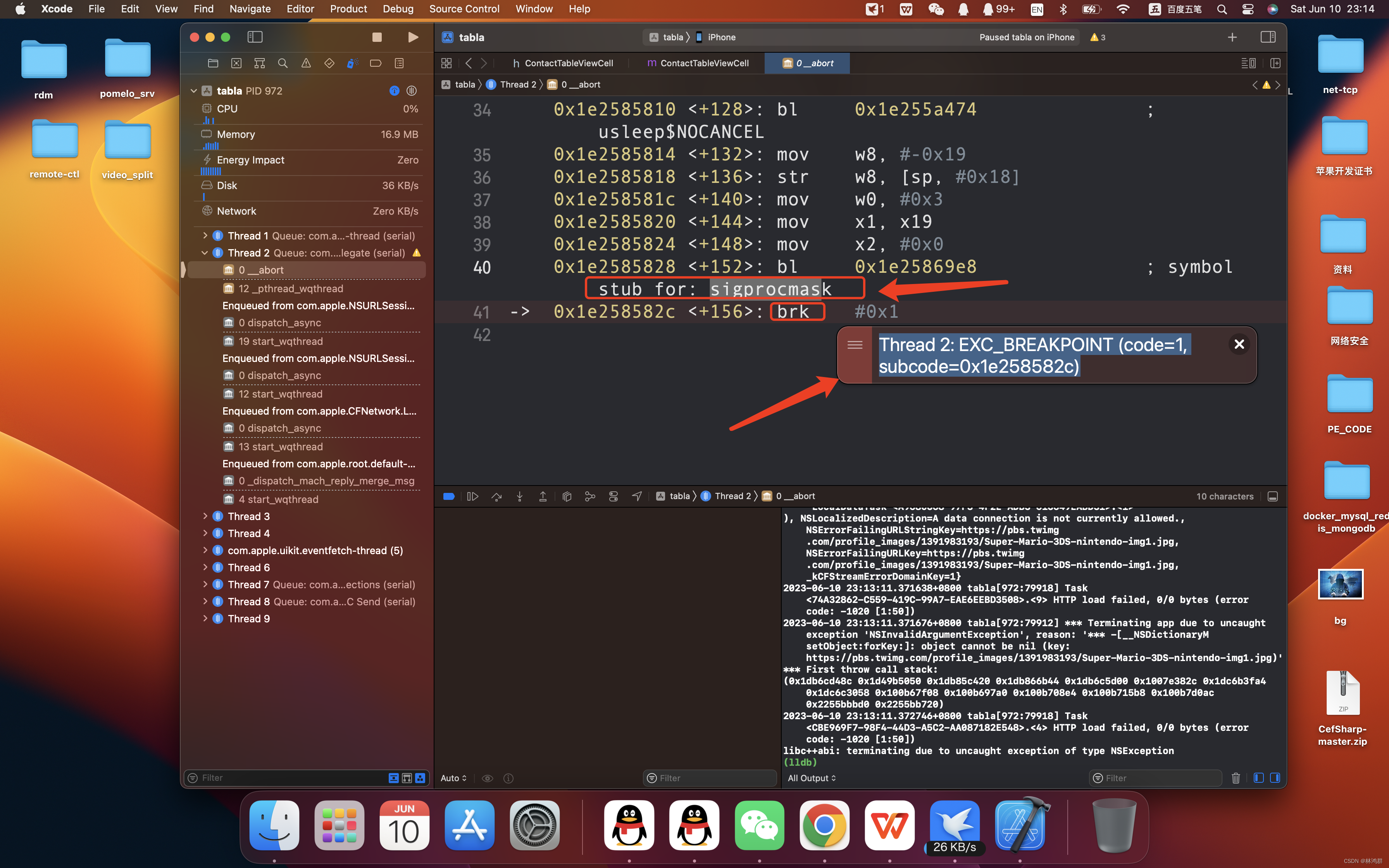The width and height of the screenshot is (1389, 868).
Task: Click the Step Into debug button
Action: point(519,496)
